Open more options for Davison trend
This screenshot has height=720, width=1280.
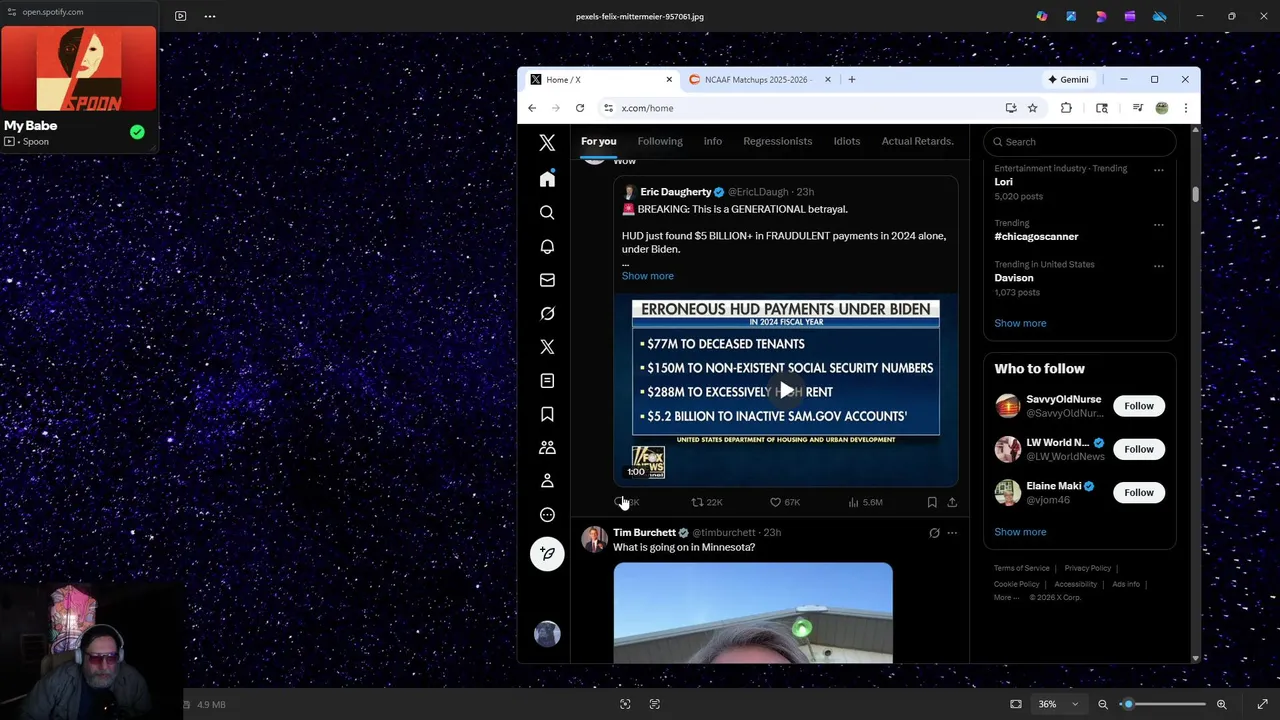(x=1158, y=266)
